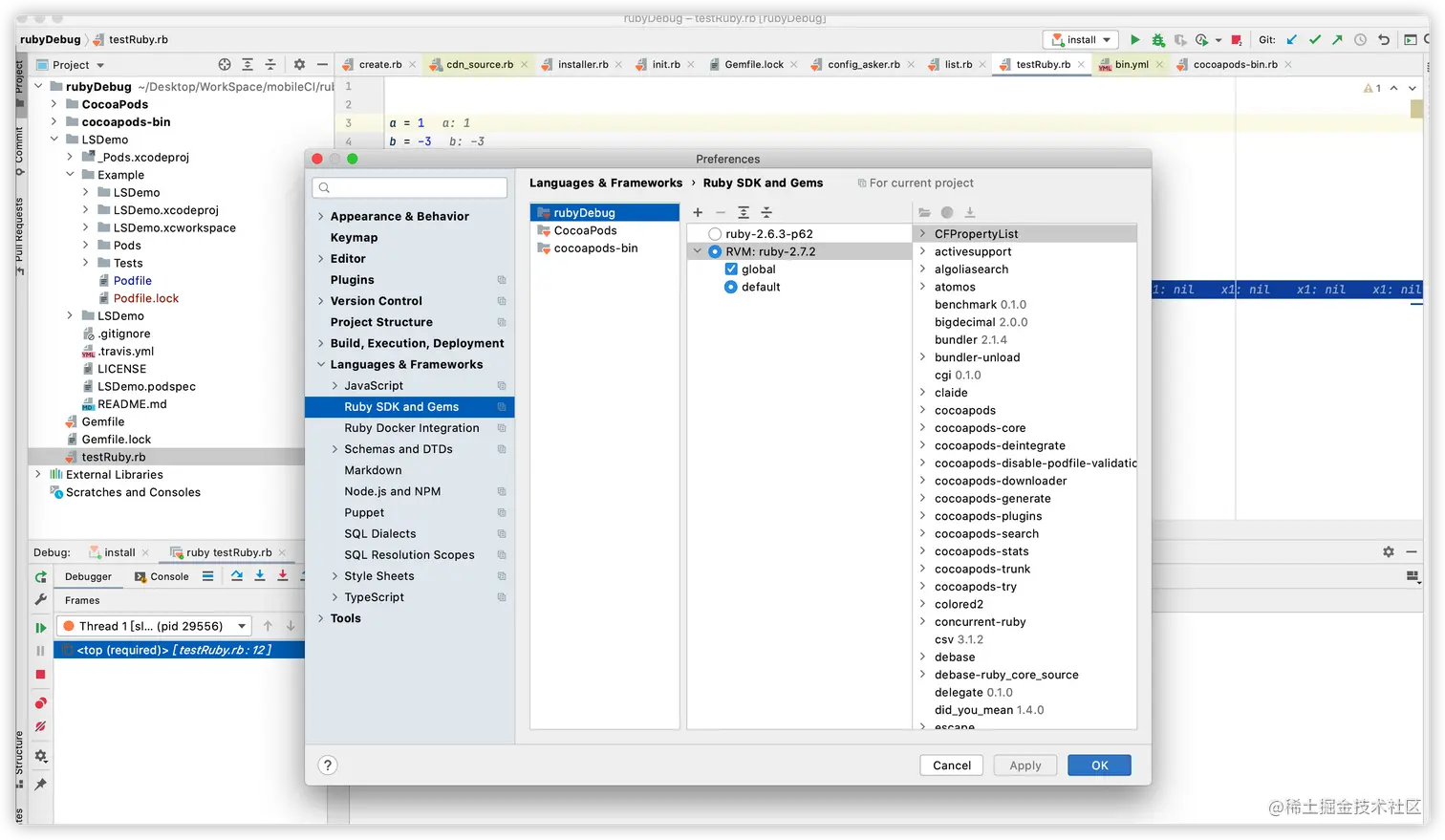Click the Preferences search field

click(409, 188)
